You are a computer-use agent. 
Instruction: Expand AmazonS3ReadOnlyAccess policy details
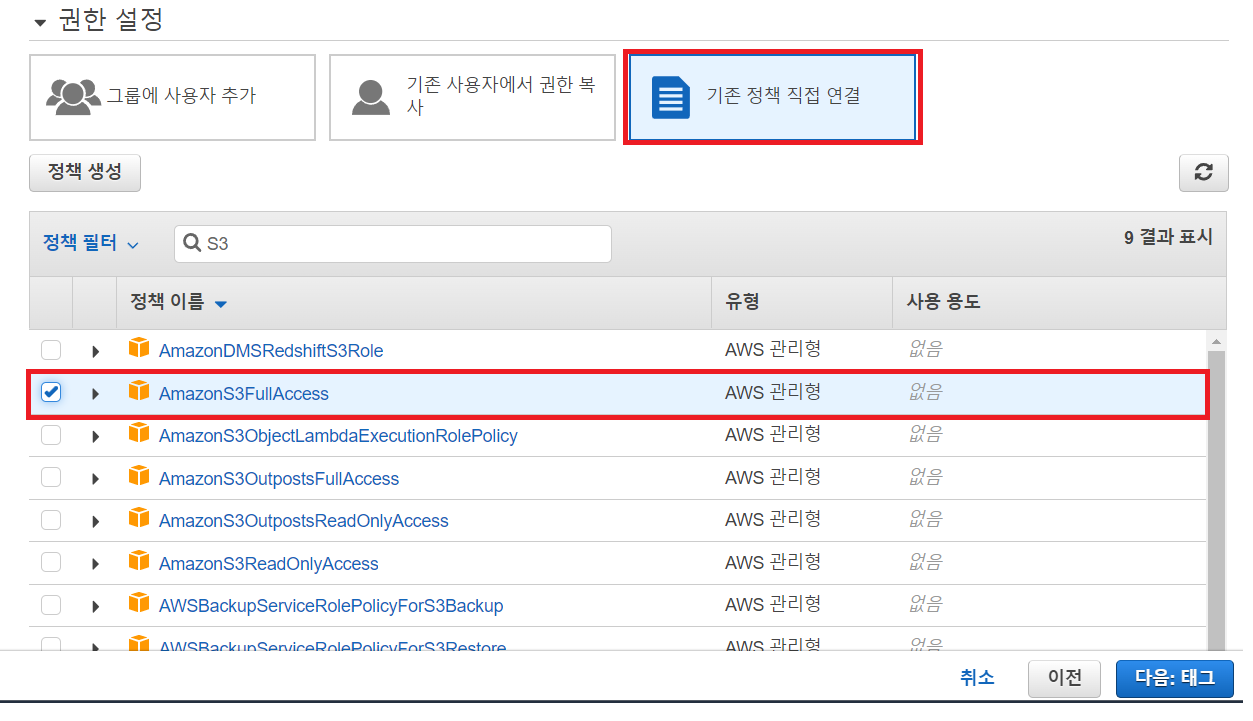[96, 564]
